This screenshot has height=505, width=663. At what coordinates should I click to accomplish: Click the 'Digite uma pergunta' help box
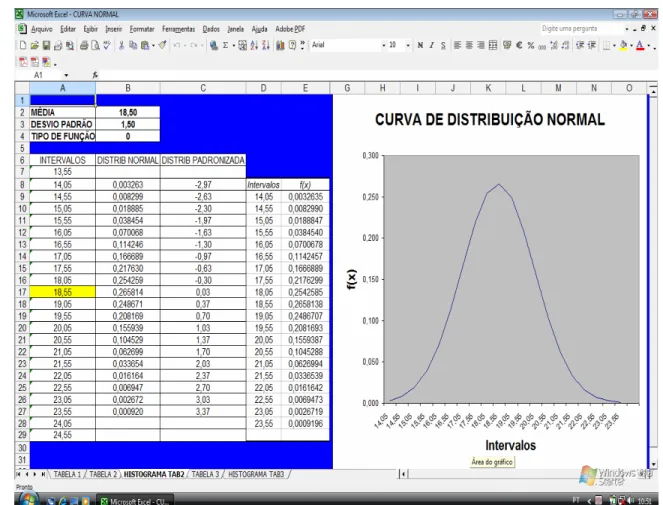coord(581,29)
